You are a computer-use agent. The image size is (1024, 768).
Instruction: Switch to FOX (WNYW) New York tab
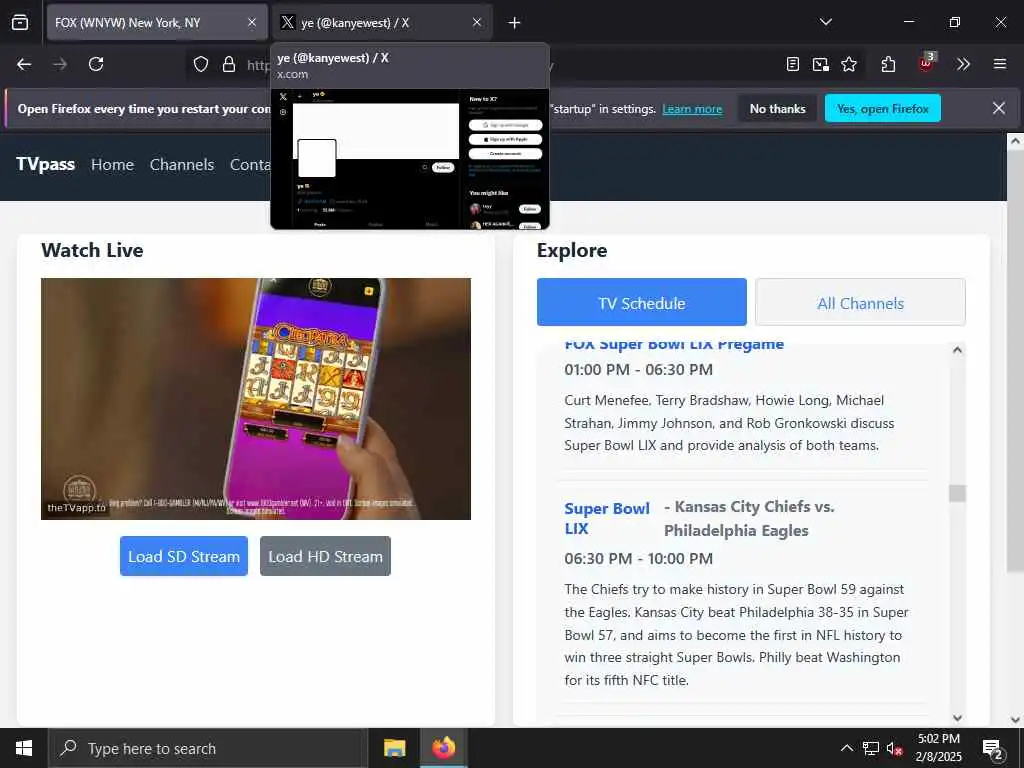click(157, 23)
